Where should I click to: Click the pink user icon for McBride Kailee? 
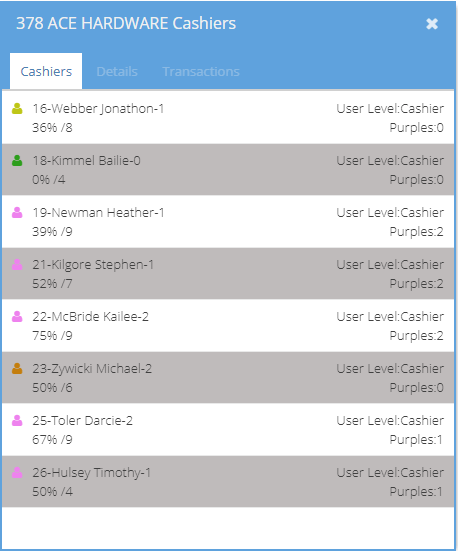pos(17,317)
